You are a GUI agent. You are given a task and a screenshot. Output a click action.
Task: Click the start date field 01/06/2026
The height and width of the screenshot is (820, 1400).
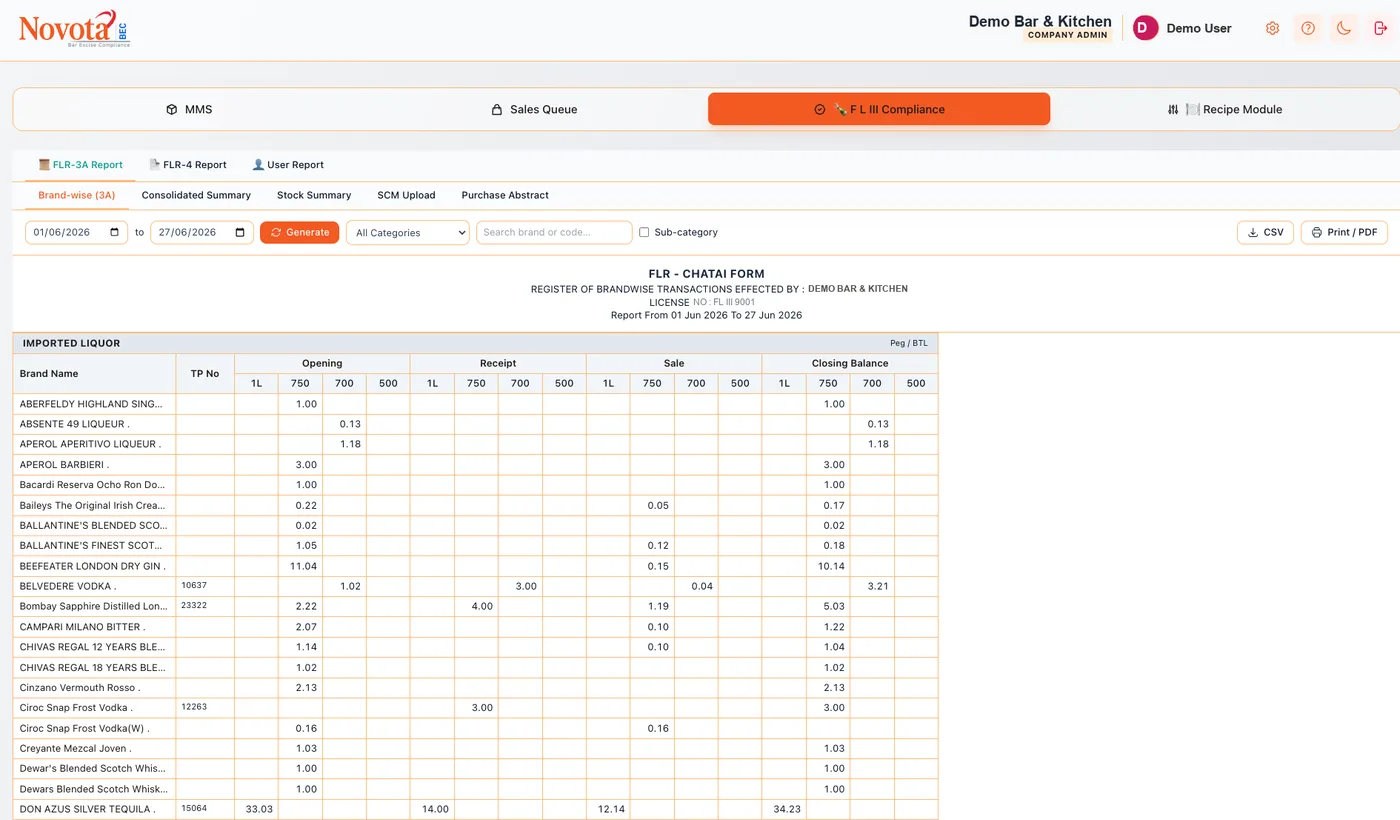[x=77, y=232]
